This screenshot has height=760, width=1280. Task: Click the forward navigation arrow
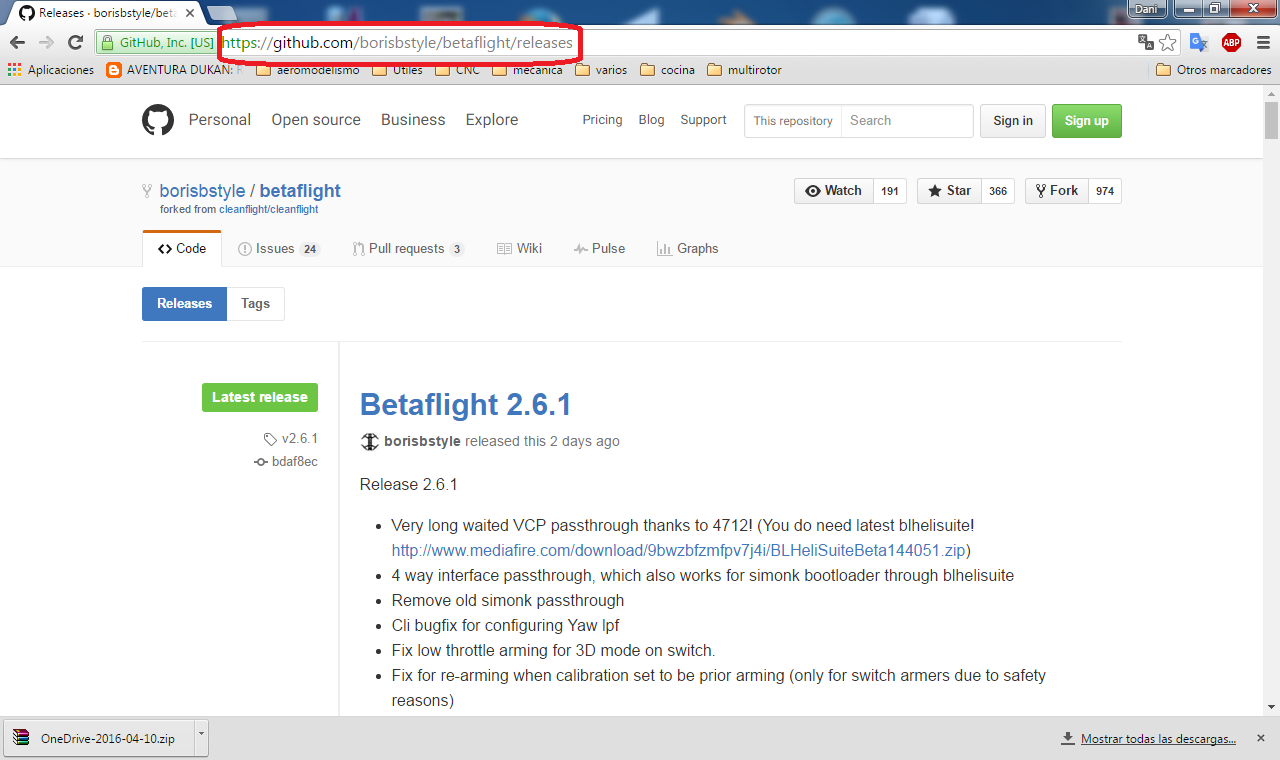[x=46, y=42]
